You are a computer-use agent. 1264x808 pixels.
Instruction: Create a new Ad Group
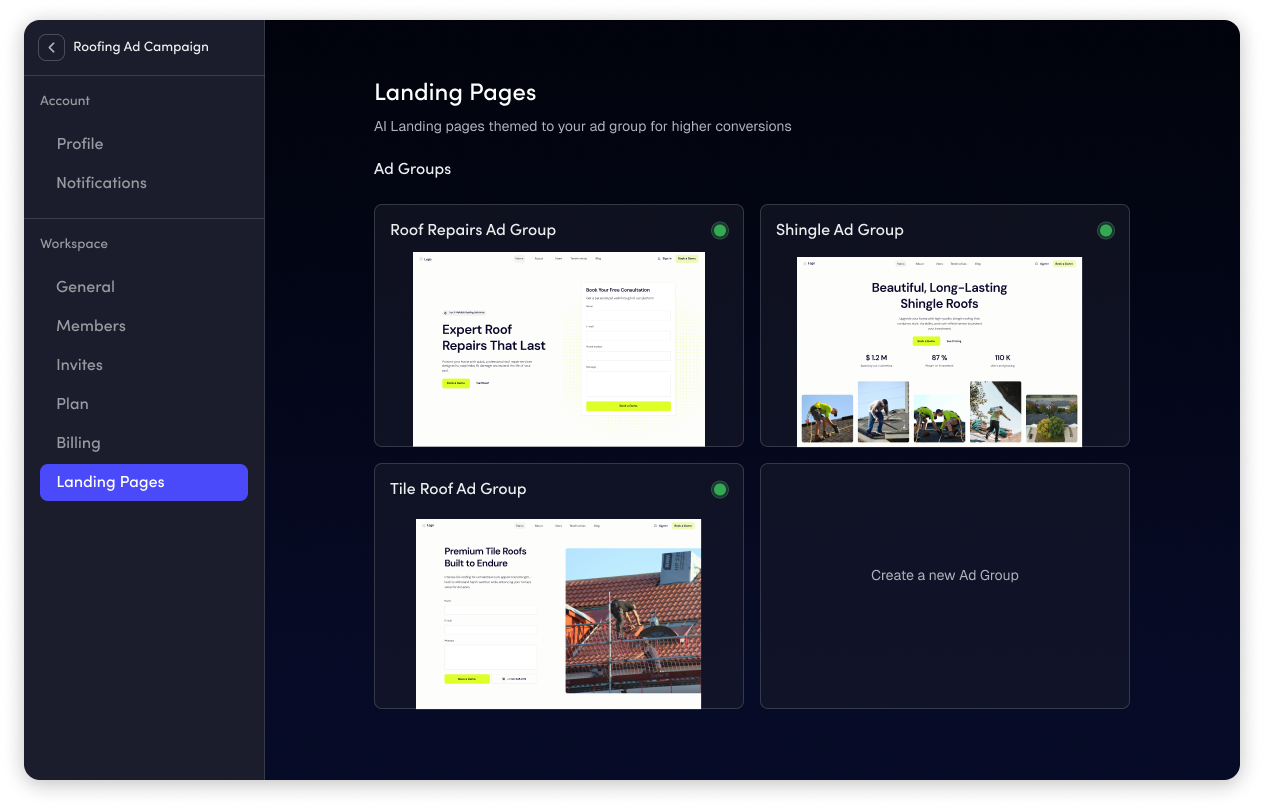944,575
